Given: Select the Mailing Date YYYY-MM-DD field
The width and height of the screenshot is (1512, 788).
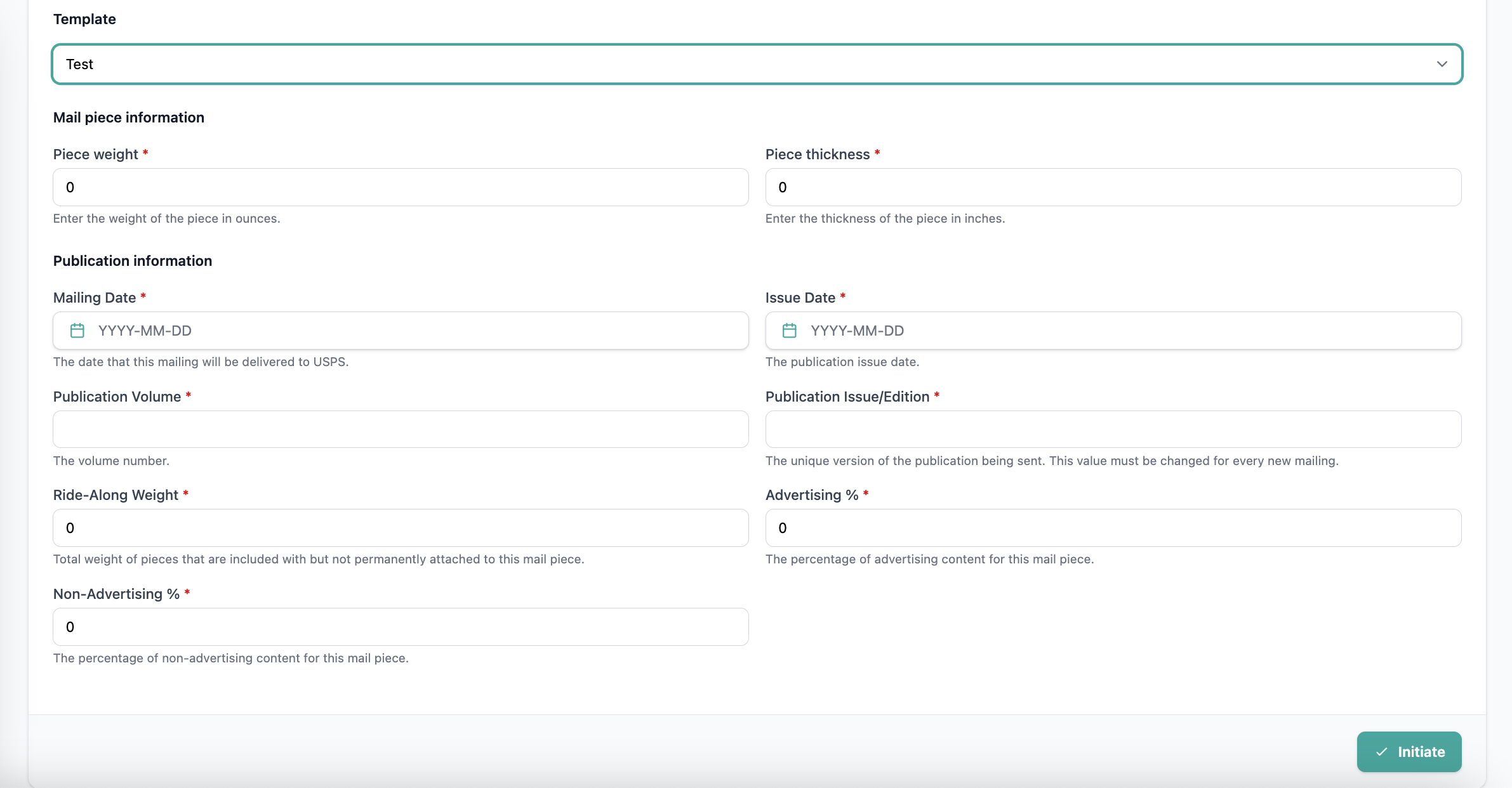Looking at the screenshot, I should point(419,331).
